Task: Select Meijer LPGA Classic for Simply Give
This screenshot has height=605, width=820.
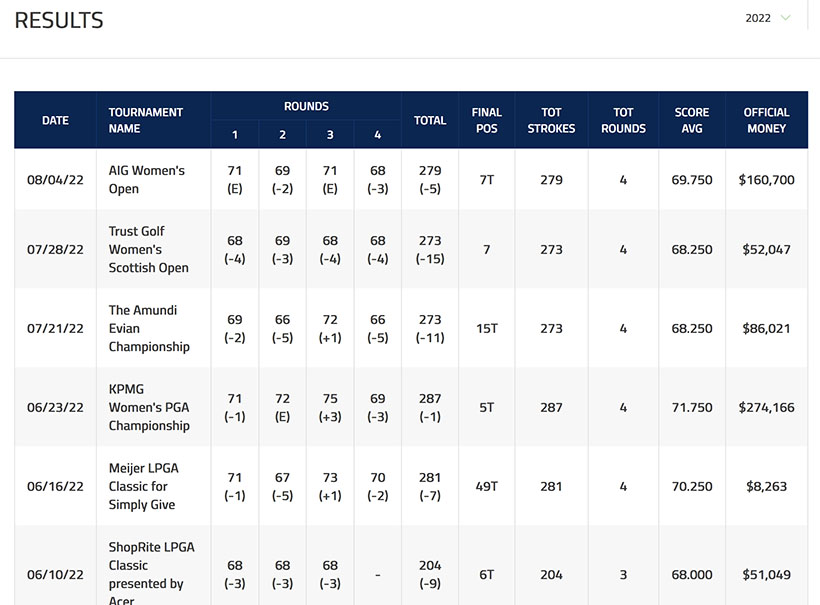Action: pyautogui.click(x=143, y=486)
